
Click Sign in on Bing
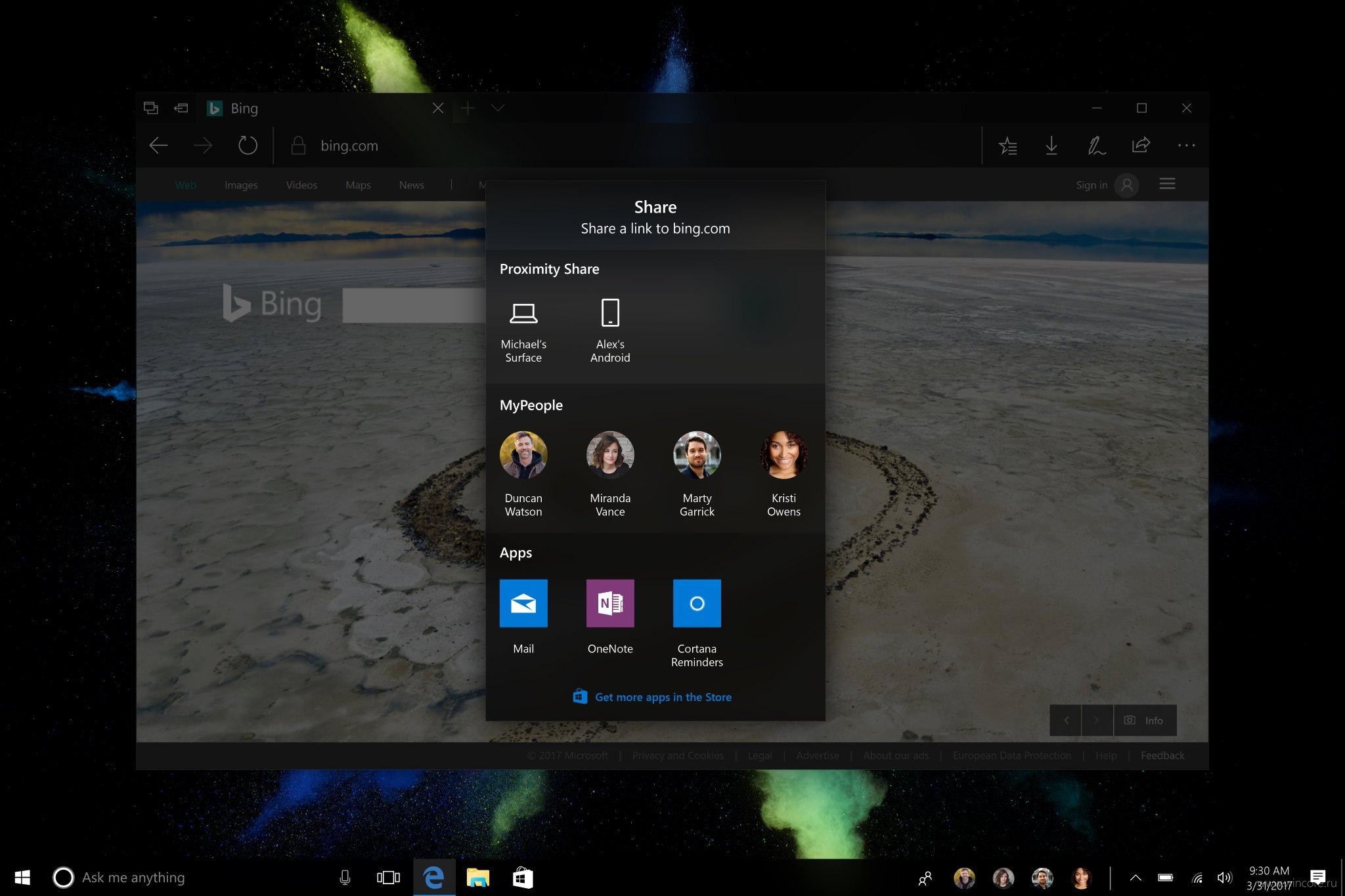(x=1091, y=185)
